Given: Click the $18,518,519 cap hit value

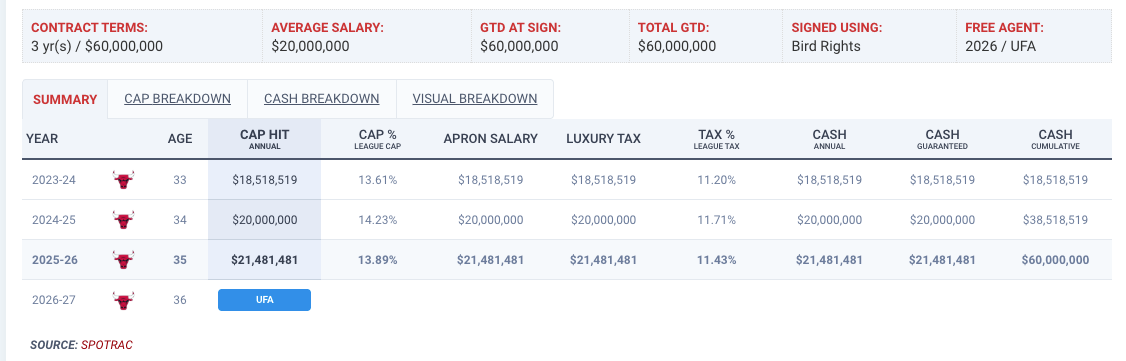Looking at the screenshot, I should (x=264, y=180).
